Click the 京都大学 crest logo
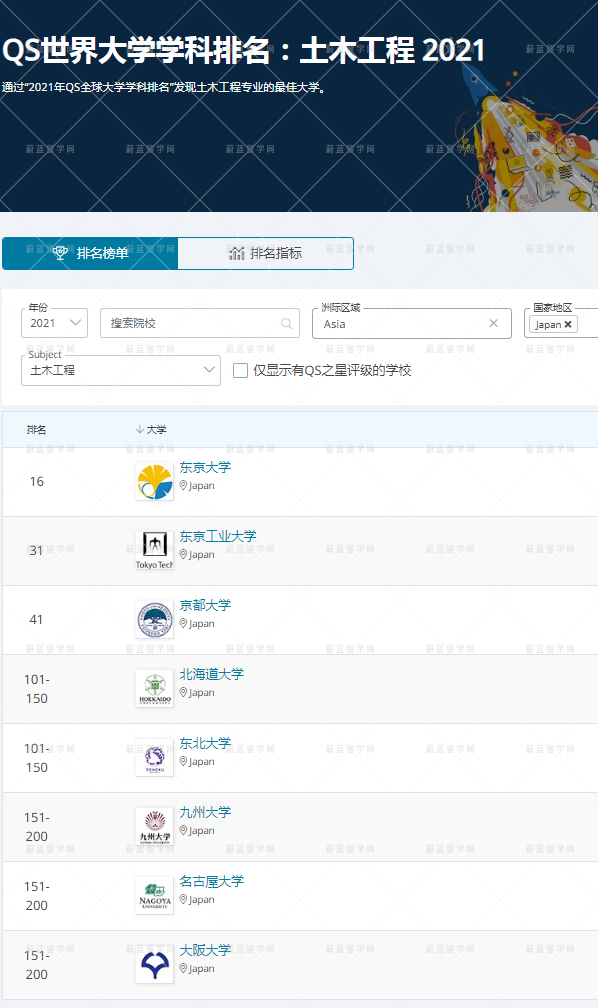 154,620
